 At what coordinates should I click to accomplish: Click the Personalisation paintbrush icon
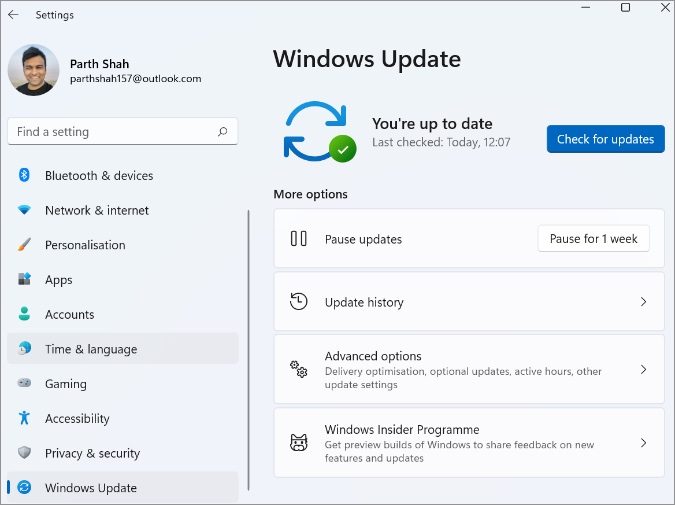(25, 245)
